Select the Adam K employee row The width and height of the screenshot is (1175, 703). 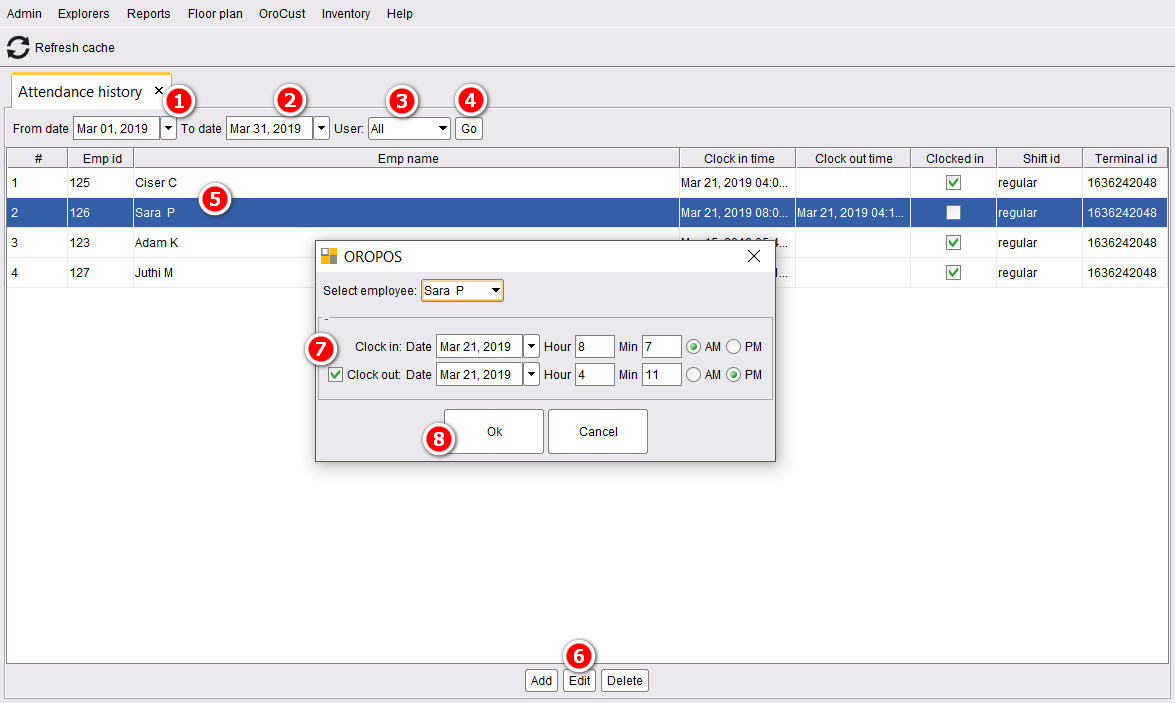coord(587,243)
